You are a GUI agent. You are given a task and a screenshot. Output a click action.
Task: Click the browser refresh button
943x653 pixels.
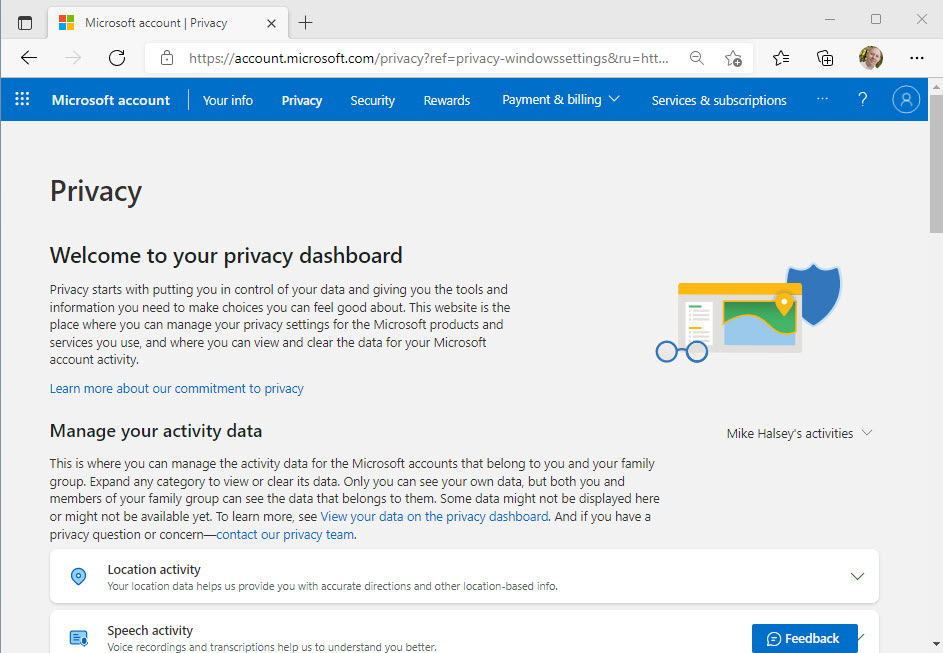pos(117,58)
